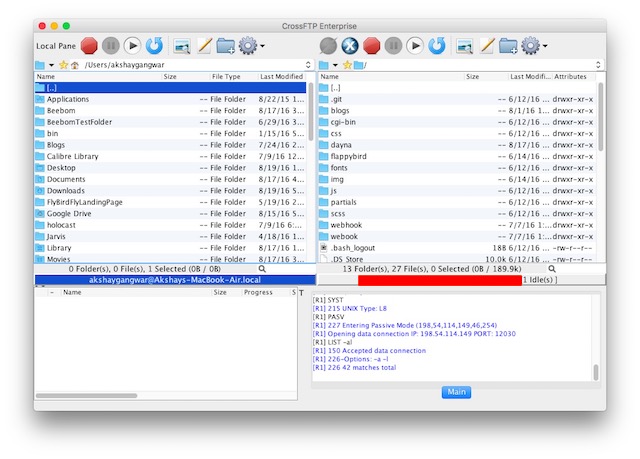Image resolution: width=640 pixels, height=459 pixels.
Task: Select the .bash_logout file
Action: click(457, 248)
